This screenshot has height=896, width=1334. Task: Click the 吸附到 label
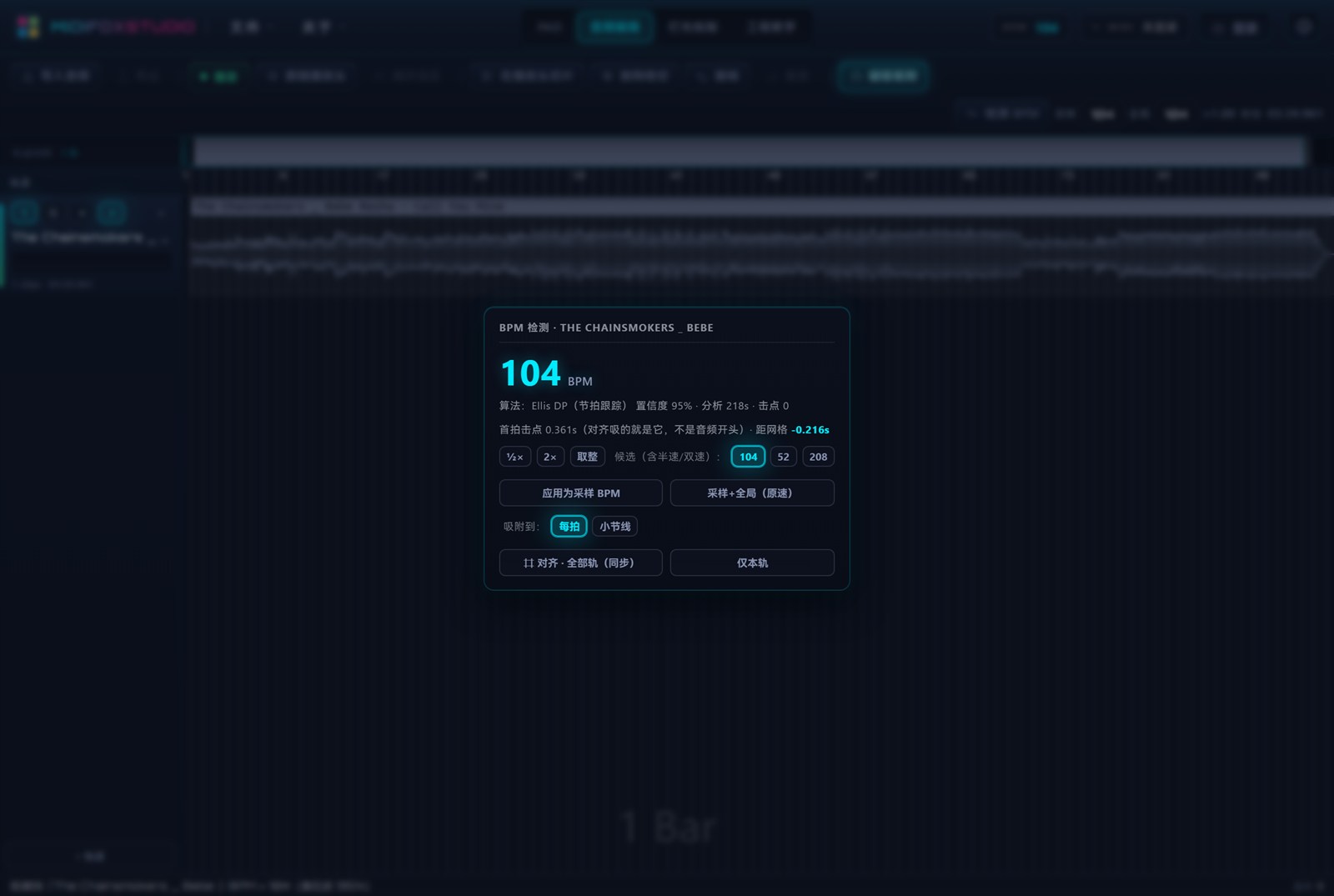click(521, 527)
